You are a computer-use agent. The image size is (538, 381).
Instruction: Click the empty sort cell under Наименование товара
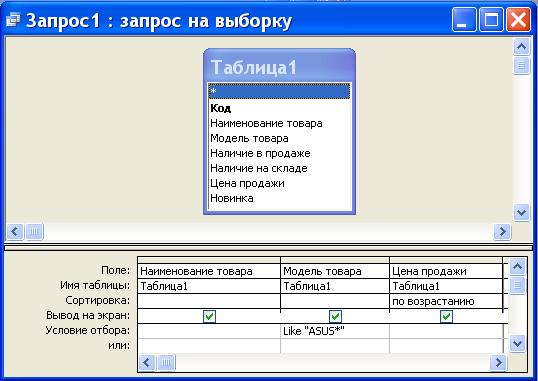209,301
